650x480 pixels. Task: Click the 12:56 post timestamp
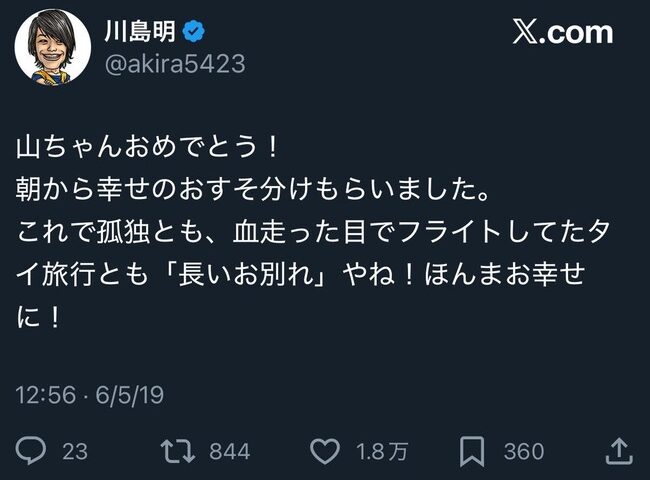(x=46, y=395)
